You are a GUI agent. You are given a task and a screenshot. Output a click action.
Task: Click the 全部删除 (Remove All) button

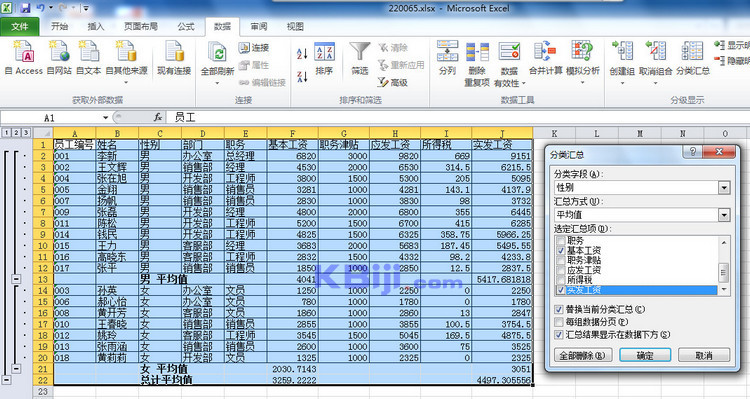(583, 355)
